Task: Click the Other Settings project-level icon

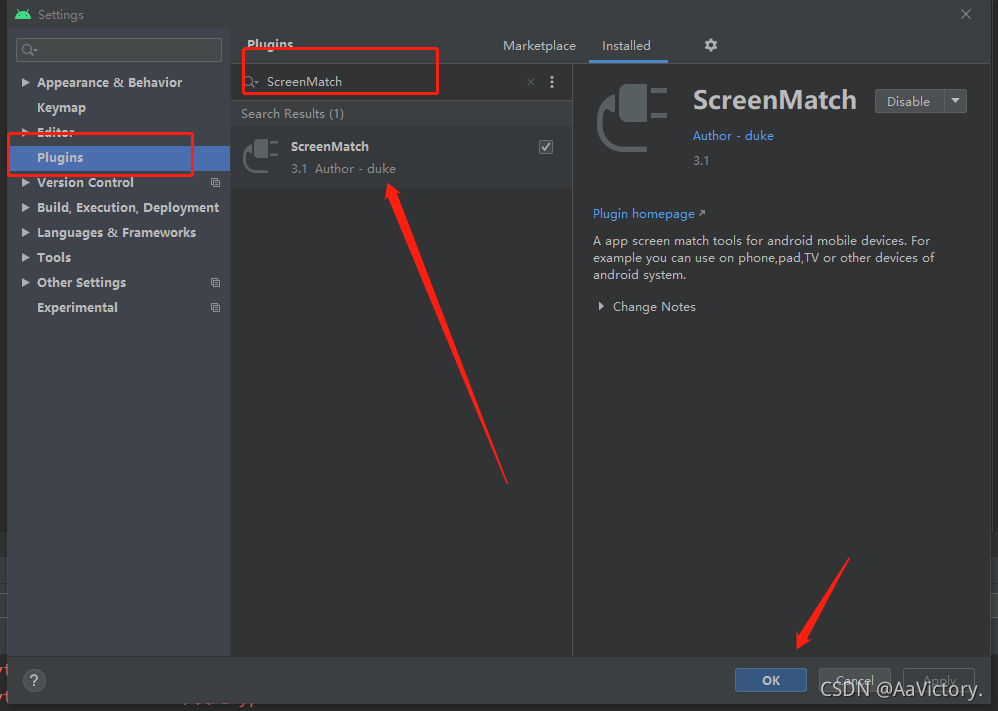Action: [216, 283]
